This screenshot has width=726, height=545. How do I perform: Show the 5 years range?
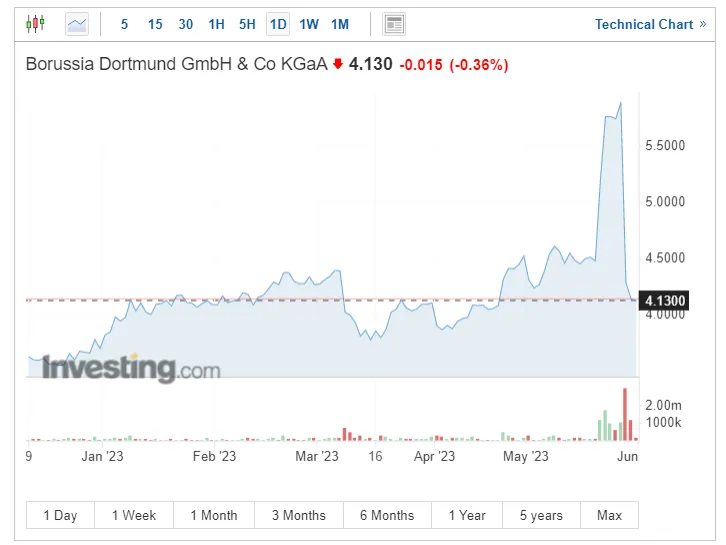coord(541,515)
